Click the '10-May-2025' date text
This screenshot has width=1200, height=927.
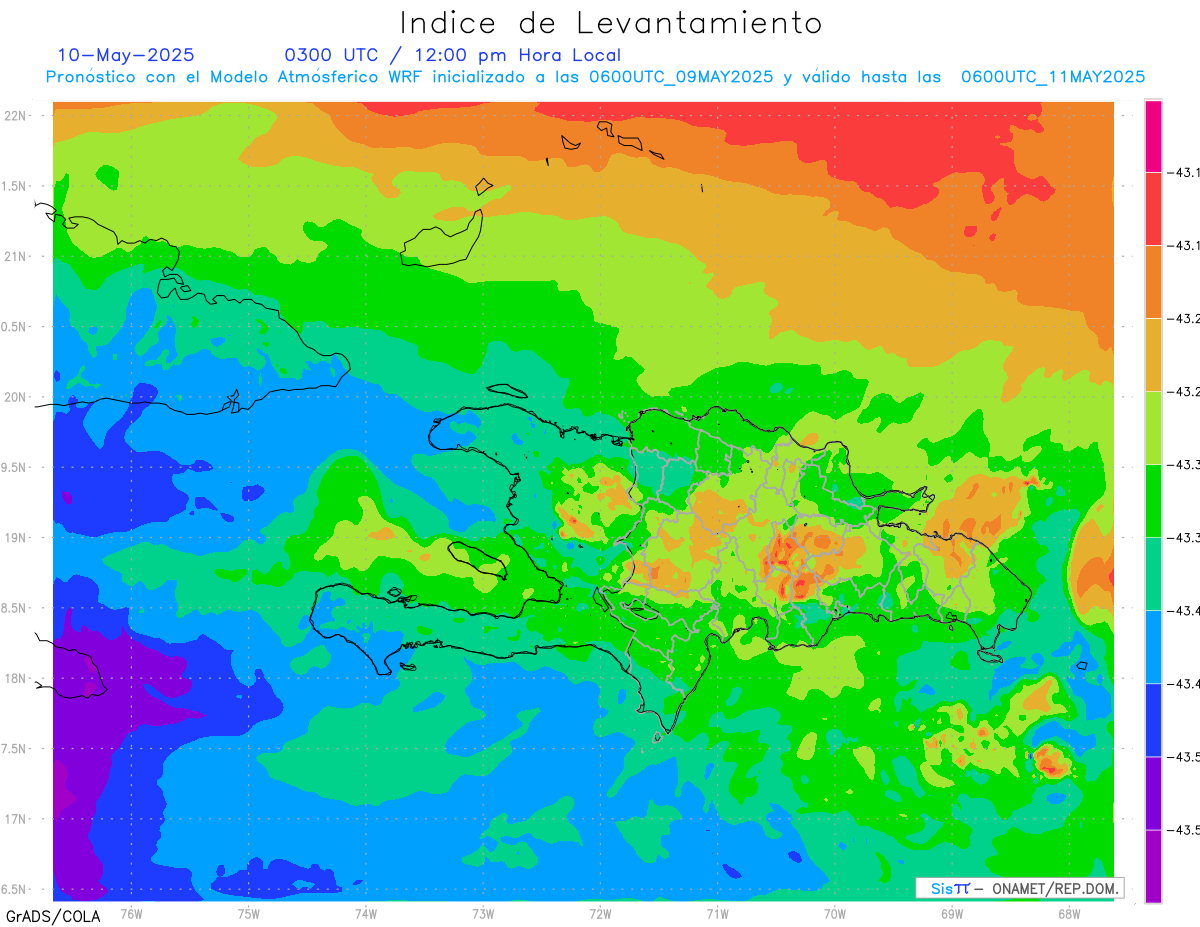[x=126, y=55]
